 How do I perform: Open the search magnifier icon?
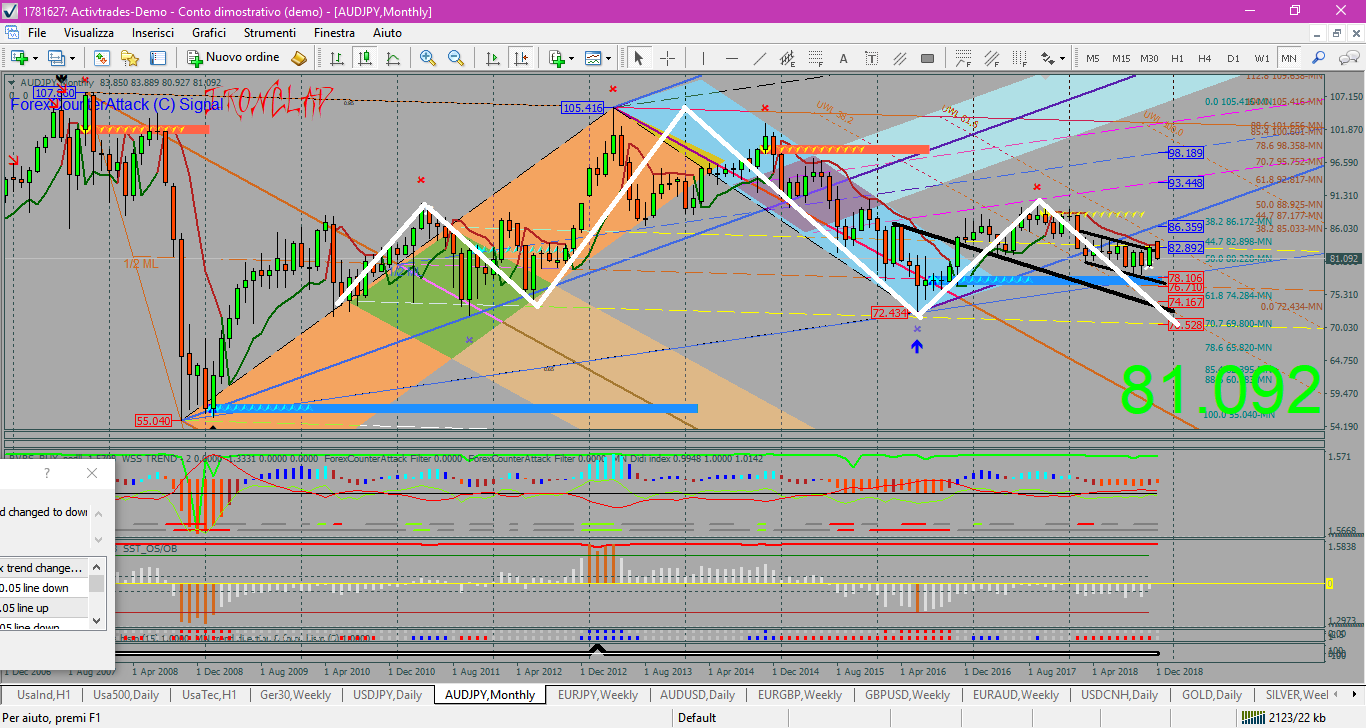point(1319,58)
